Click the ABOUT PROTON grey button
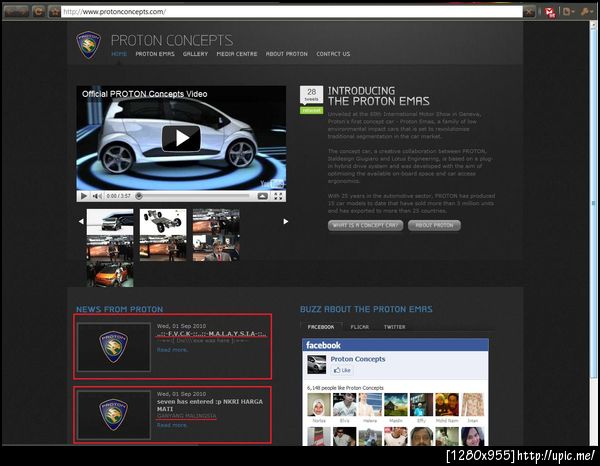Image resolution: width=600 pixels, height=466 pixels. [434, 225]
